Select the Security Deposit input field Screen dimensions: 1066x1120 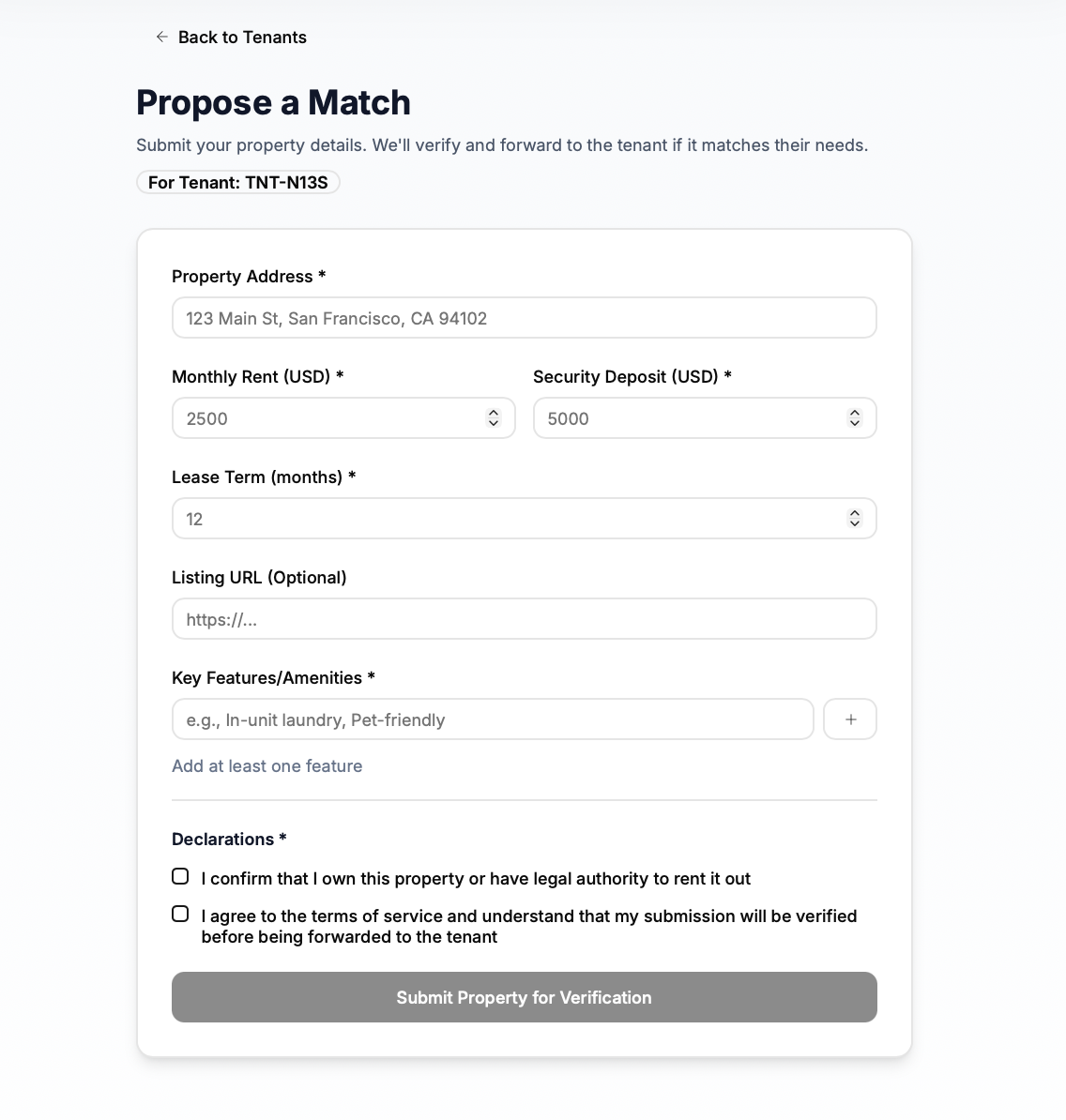pyautogui.click(x=690, y=418)
